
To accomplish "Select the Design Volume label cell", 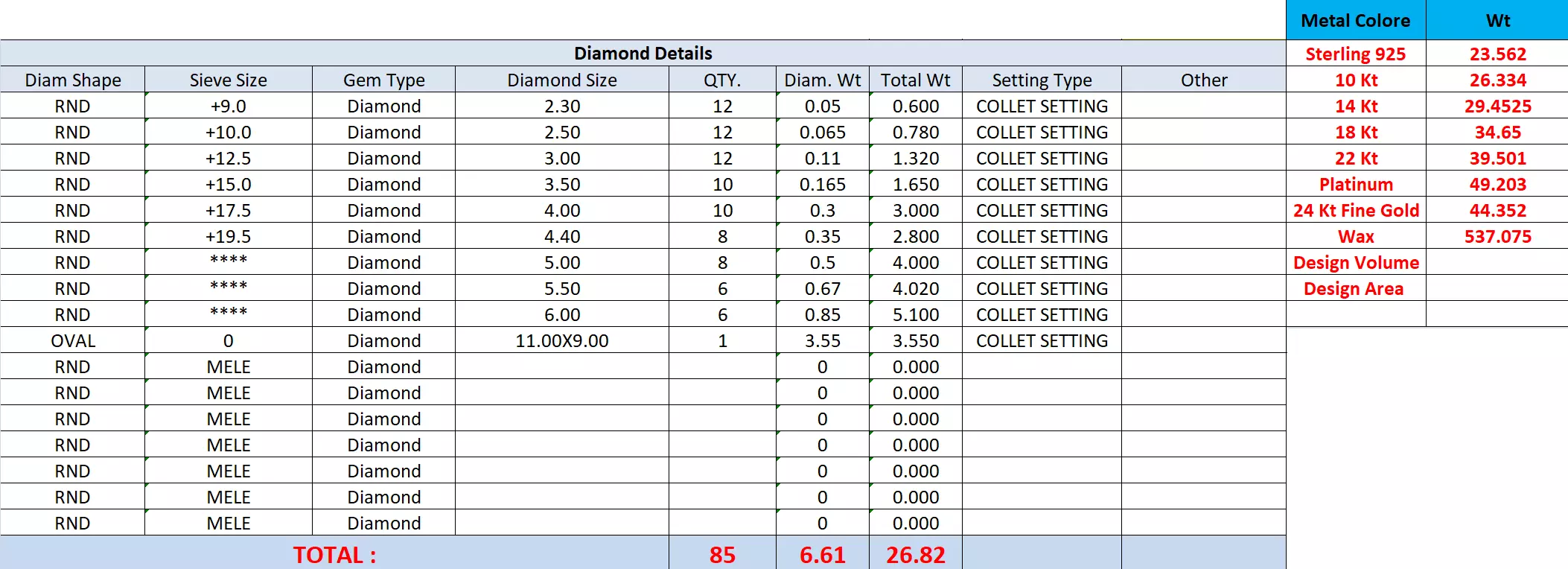I will coord(1356,262).
